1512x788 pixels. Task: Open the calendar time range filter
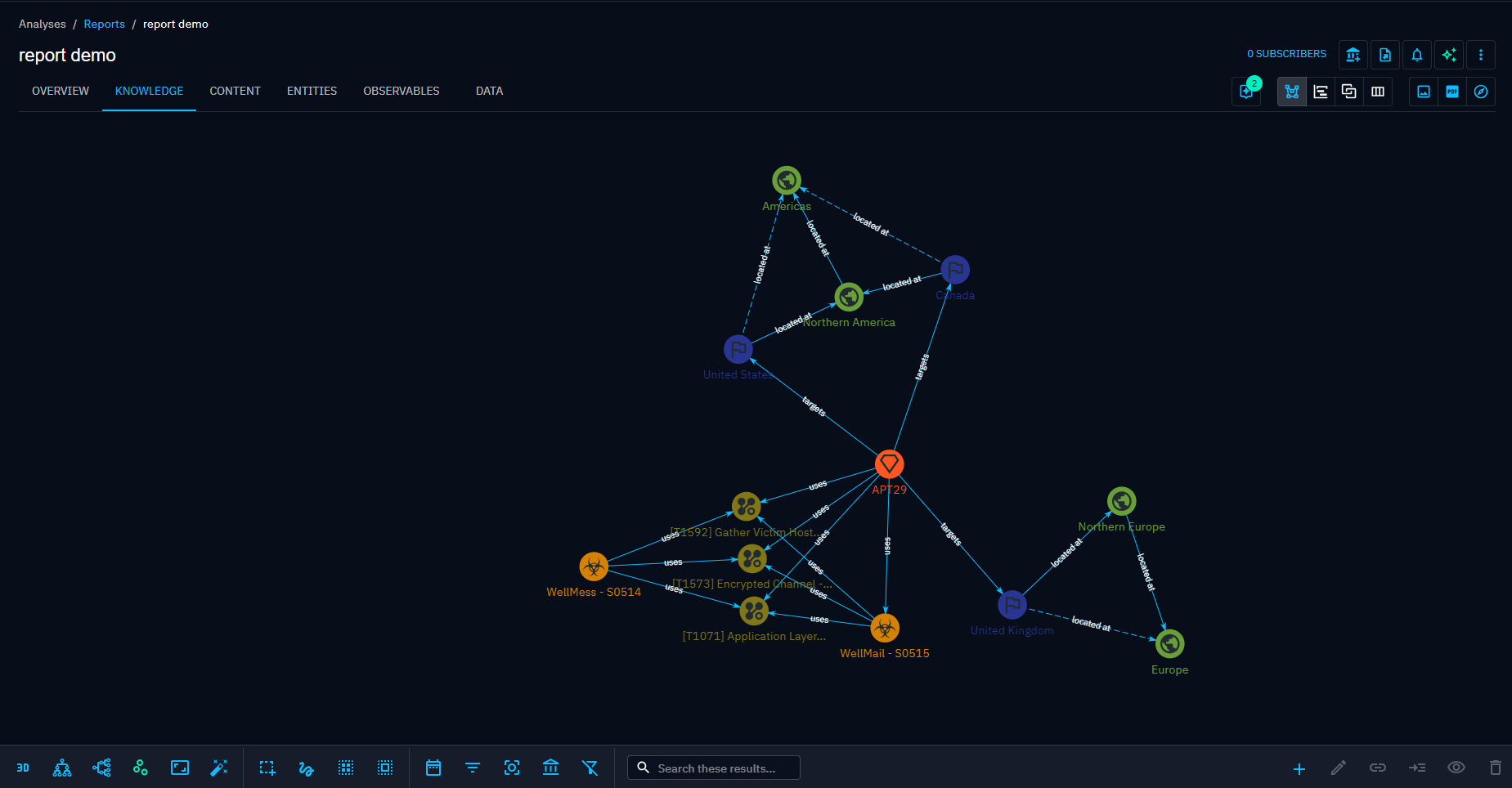[x=433, y=768]
